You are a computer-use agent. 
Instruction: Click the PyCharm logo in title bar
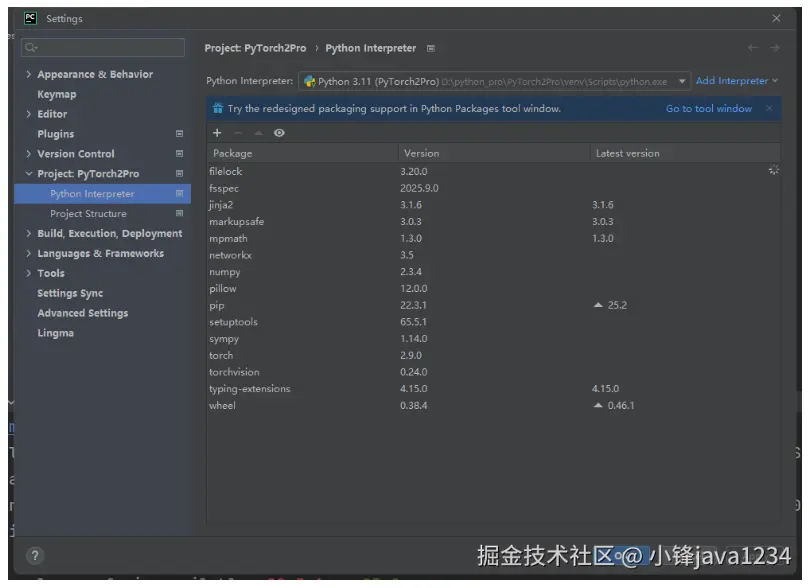(30, 18)
